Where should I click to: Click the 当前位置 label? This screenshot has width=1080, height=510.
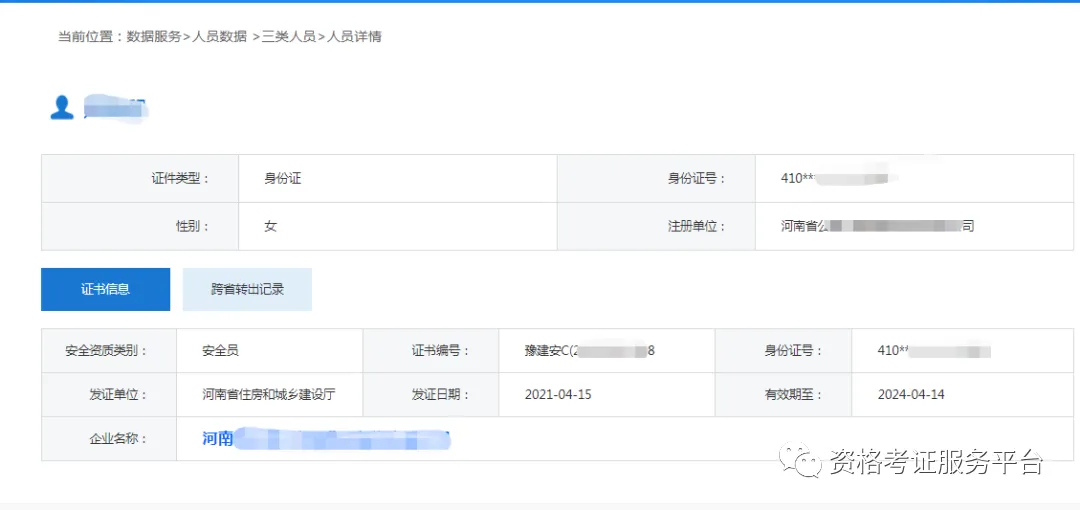point(88,37)
